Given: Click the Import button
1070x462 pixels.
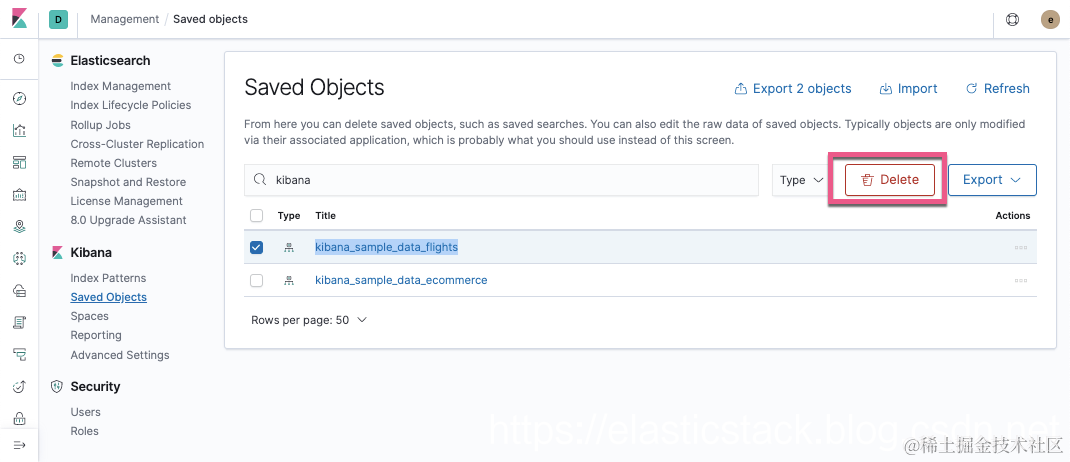Looking at the screenshot, I should (908, 89).
